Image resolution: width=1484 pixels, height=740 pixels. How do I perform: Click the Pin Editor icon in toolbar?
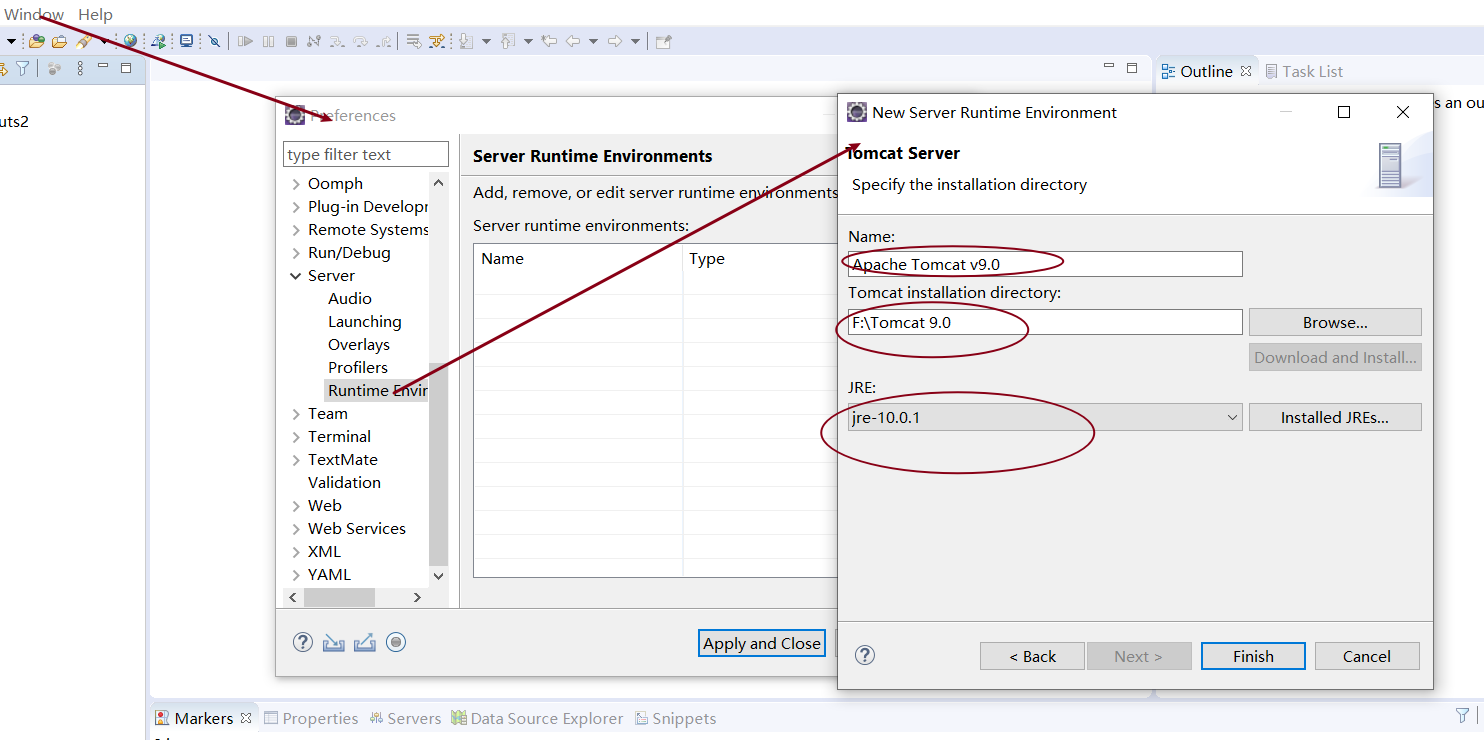(x=663, y=41)
